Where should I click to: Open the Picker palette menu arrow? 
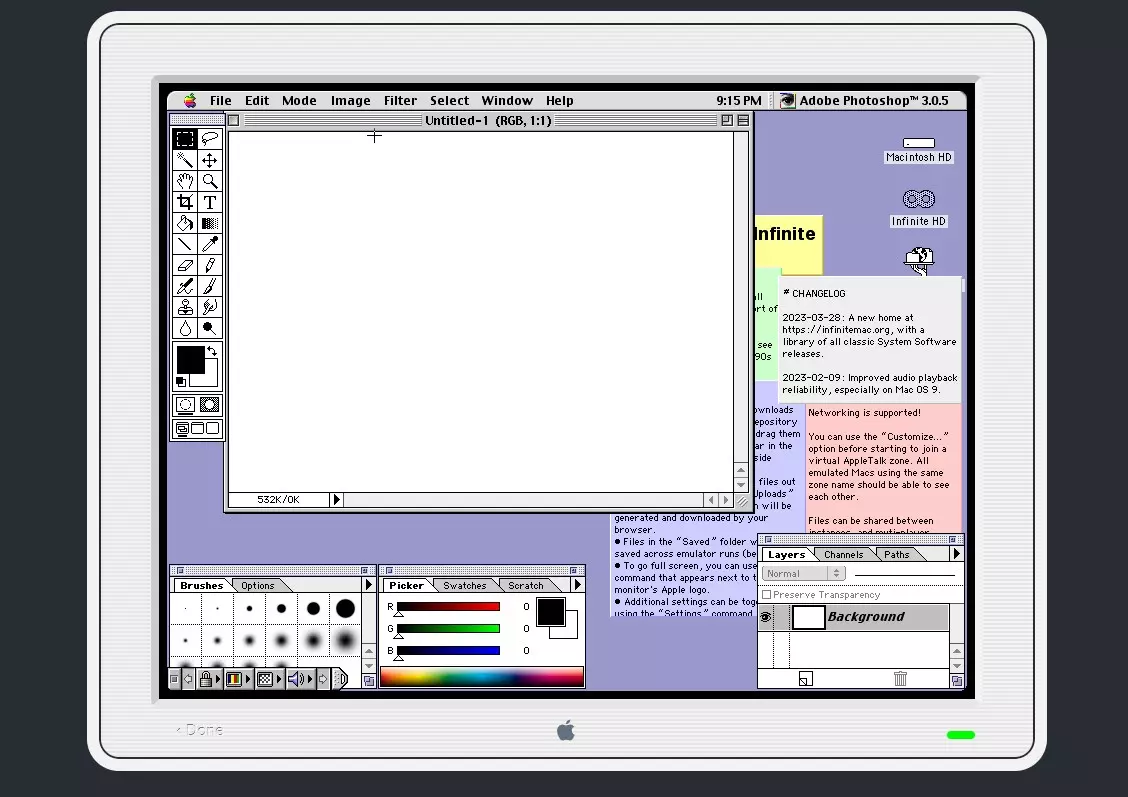click(577, 585)
